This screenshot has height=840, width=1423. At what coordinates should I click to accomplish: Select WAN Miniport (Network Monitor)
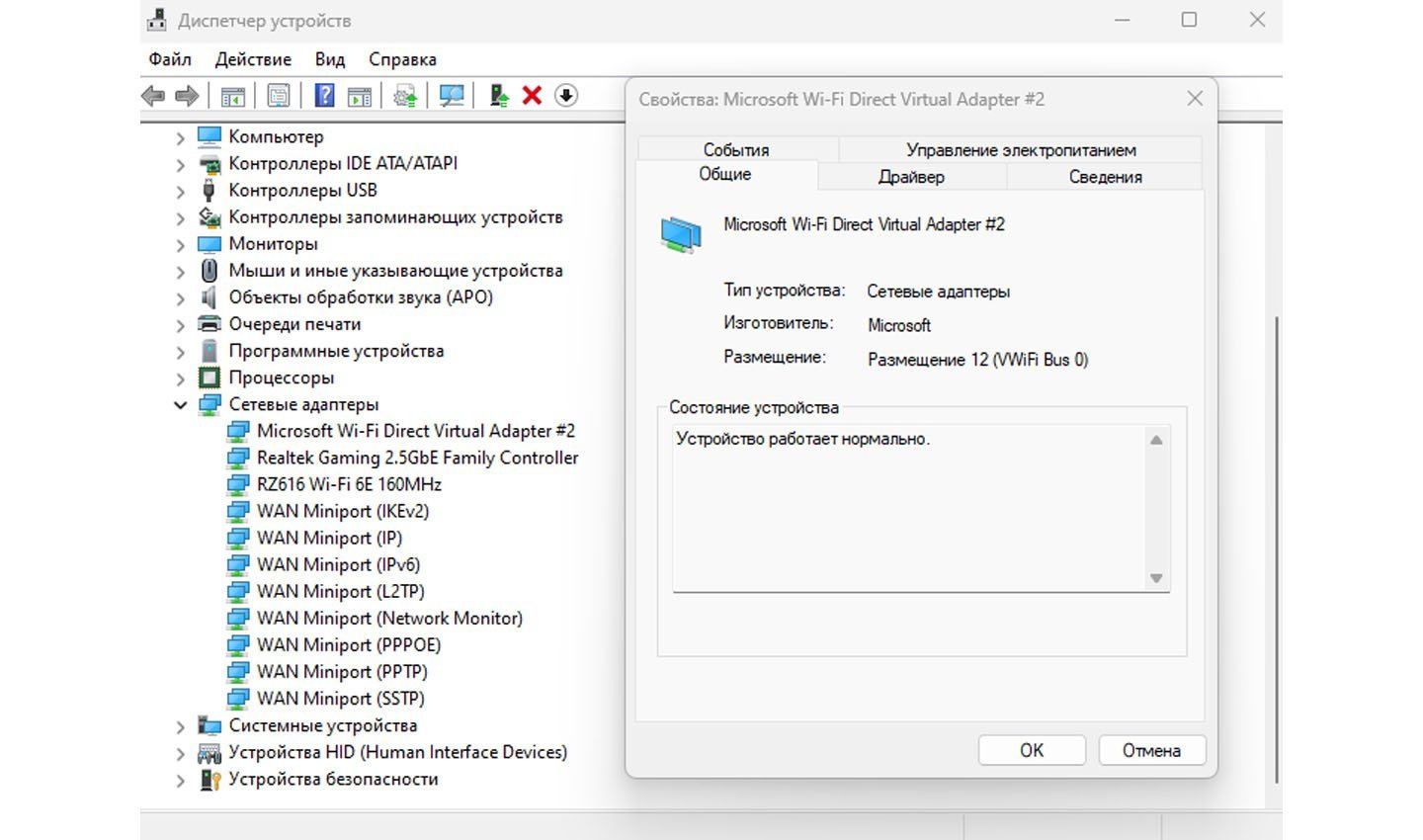point(389,618)
